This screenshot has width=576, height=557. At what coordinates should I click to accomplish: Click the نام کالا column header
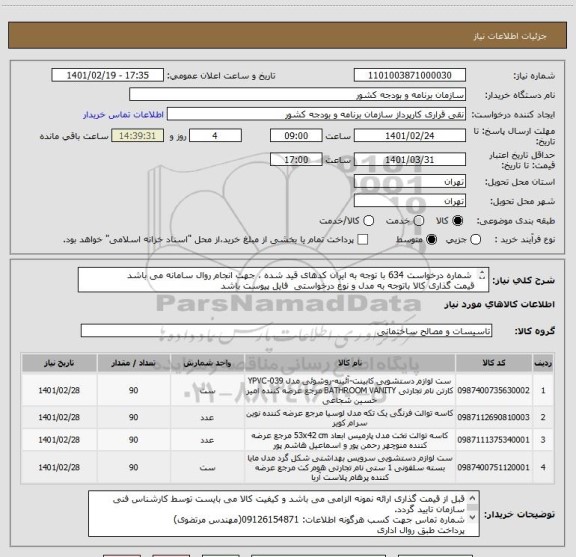coord(350,363)
